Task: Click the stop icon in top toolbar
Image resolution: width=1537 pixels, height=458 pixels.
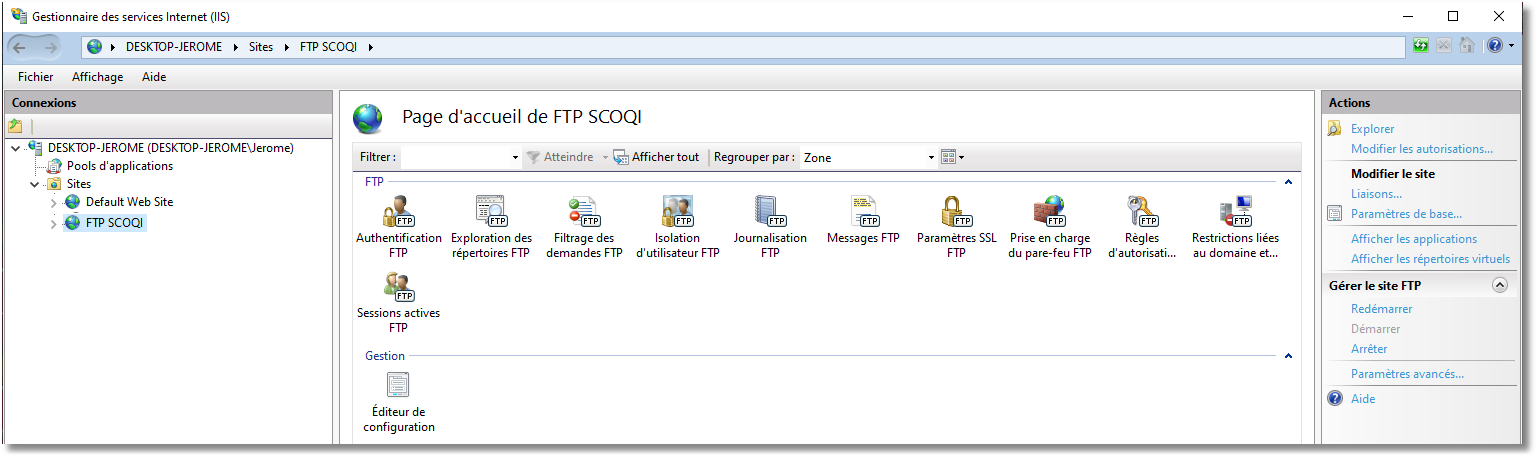Action: [x=1444, y=46]
